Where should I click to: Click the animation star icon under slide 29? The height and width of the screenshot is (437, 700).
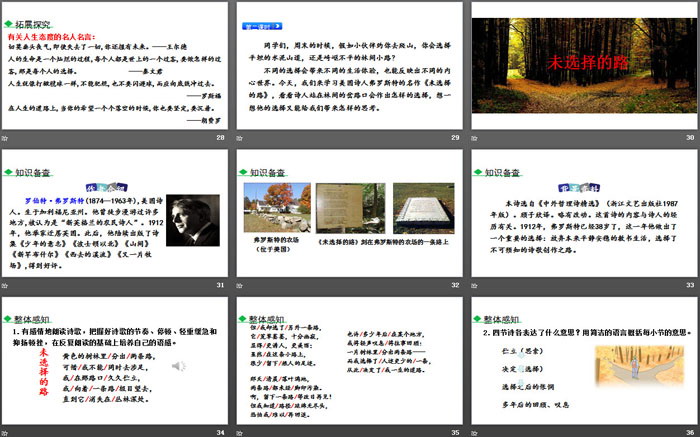(x=239, y=138)
